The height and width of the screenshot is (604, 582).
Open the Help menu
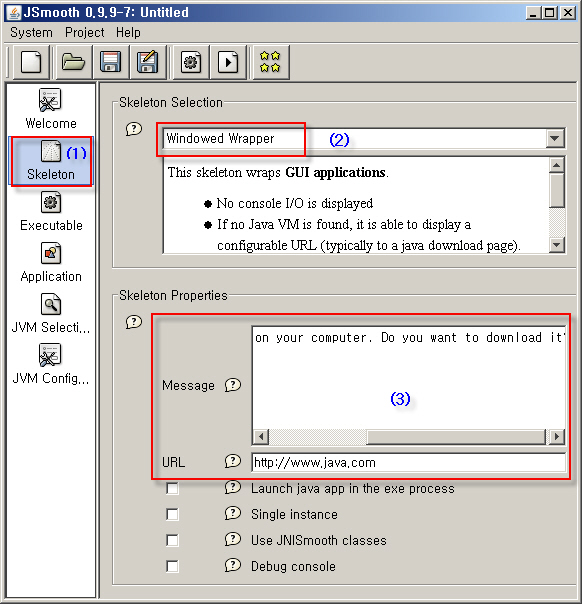[x=128, y=32]
